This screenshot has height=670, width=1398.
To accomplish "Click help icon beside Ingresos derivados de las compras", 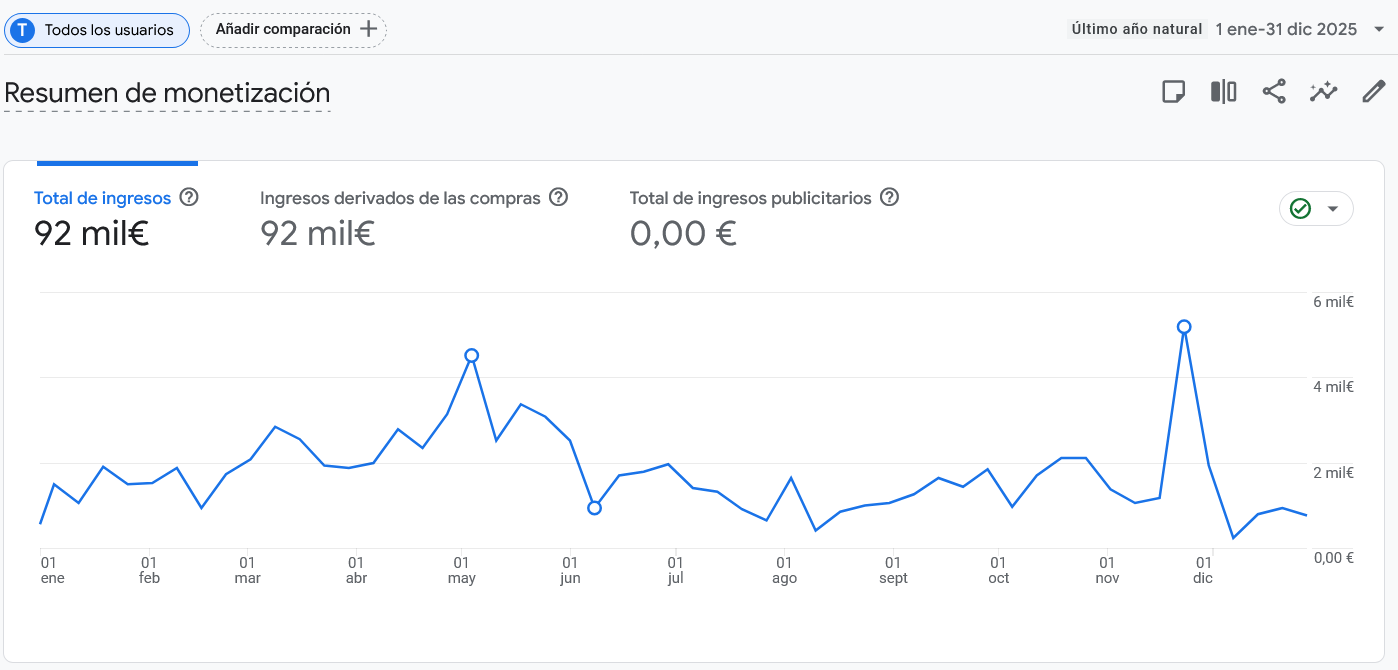I will point(558,197).
